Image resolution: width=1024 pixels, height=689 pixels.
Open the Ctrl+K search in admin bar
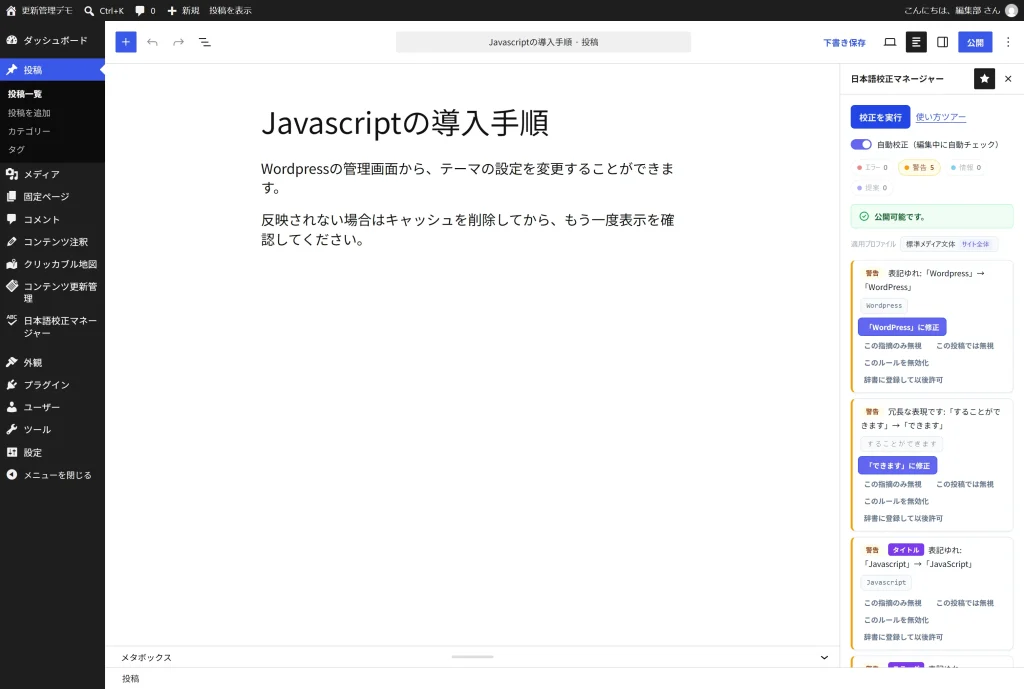pyautogui.click(x=104, y=10)
